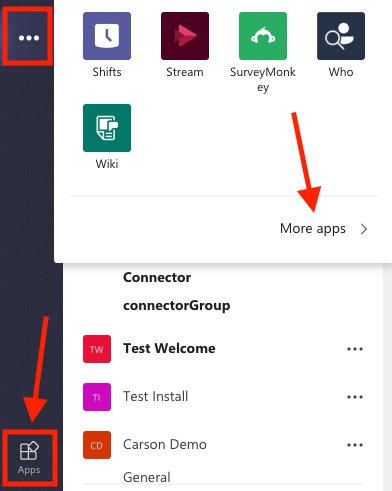Open the Test Install team

(156, 397)
